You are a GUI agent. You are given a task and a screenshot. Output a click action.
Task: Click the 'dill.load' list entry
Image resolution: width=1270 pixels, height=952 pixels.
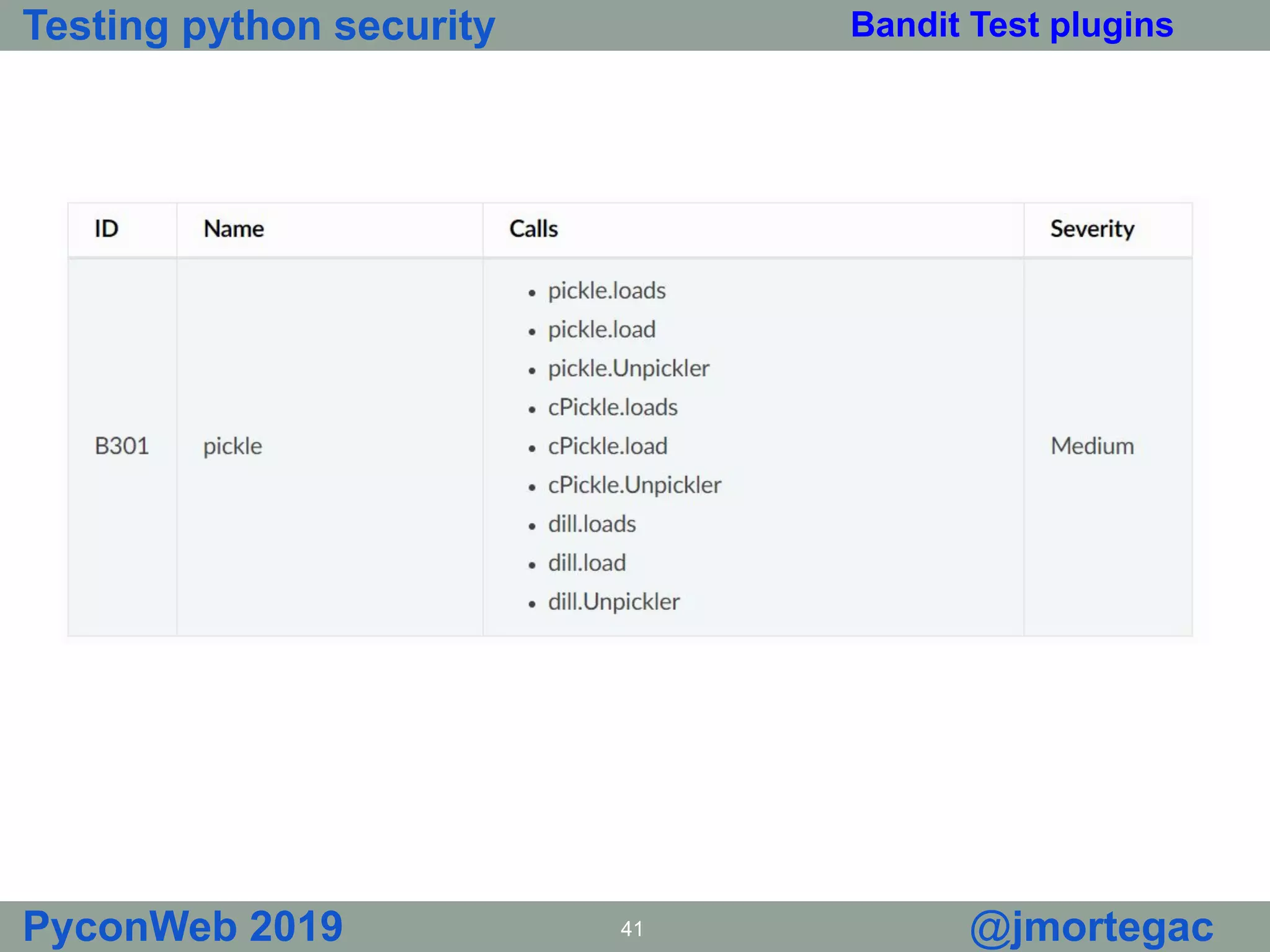587,563
